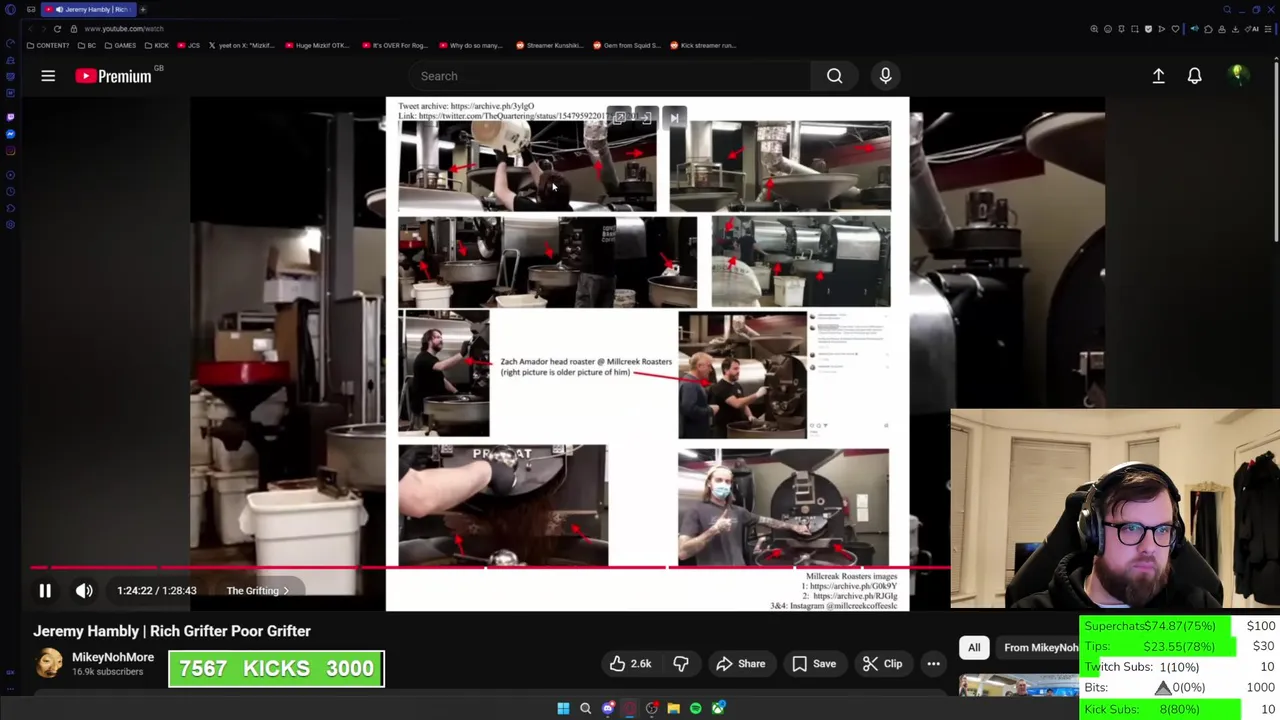Open the 'Gem from Squid S...' bookmark

tap(627, 45)
